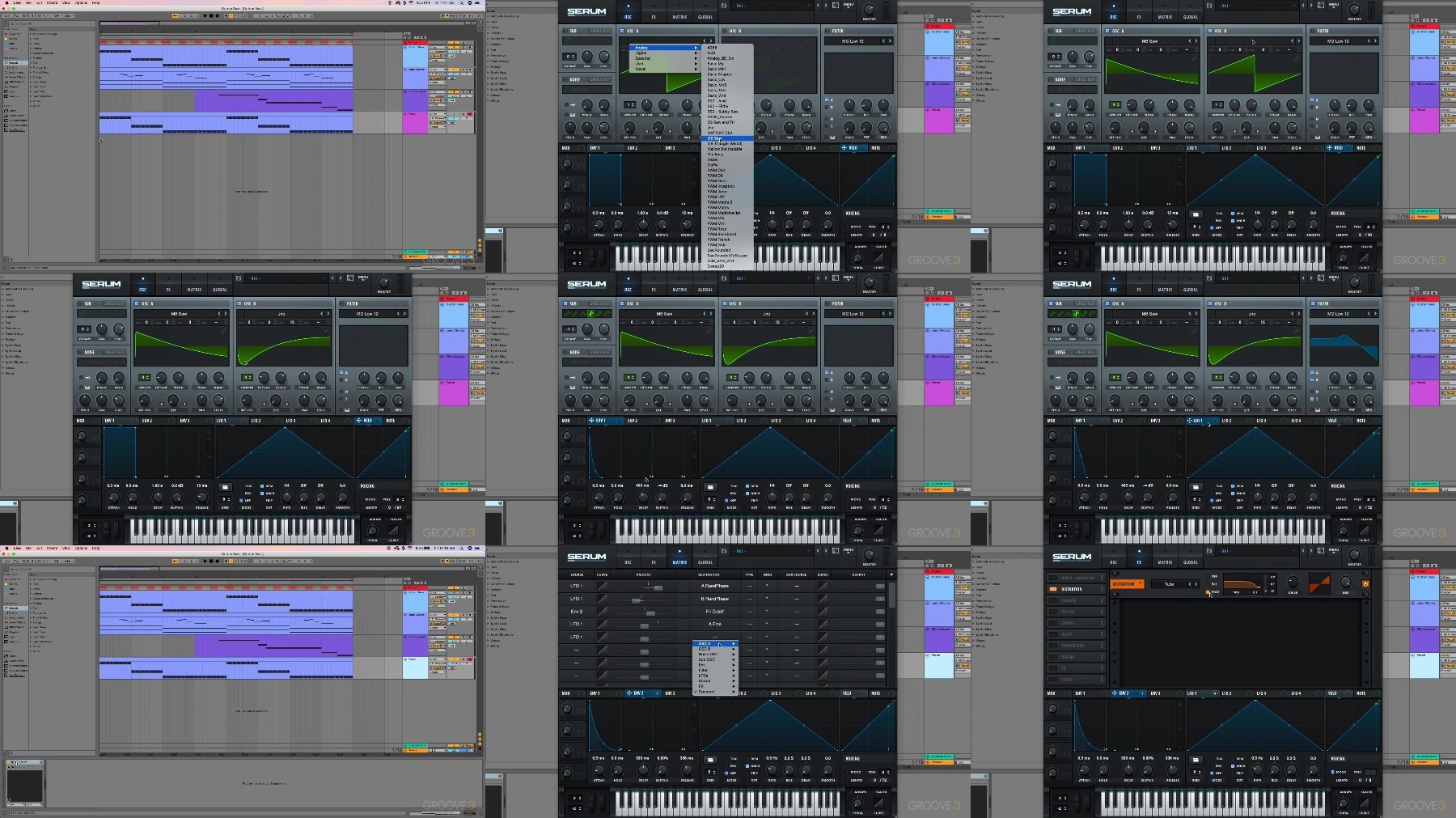The image size is (1456, 818).
Task: Click the VELO drag-source icon beside the wavetable menu
Action: 844,148
